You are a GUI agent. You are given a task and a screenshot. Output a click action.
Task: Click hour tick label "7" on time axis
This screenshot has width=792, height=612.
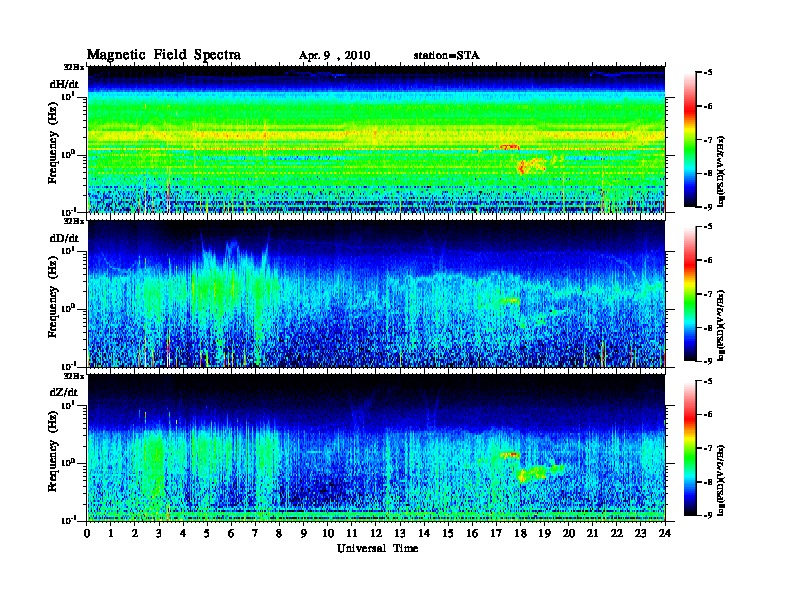click(255, 534)
